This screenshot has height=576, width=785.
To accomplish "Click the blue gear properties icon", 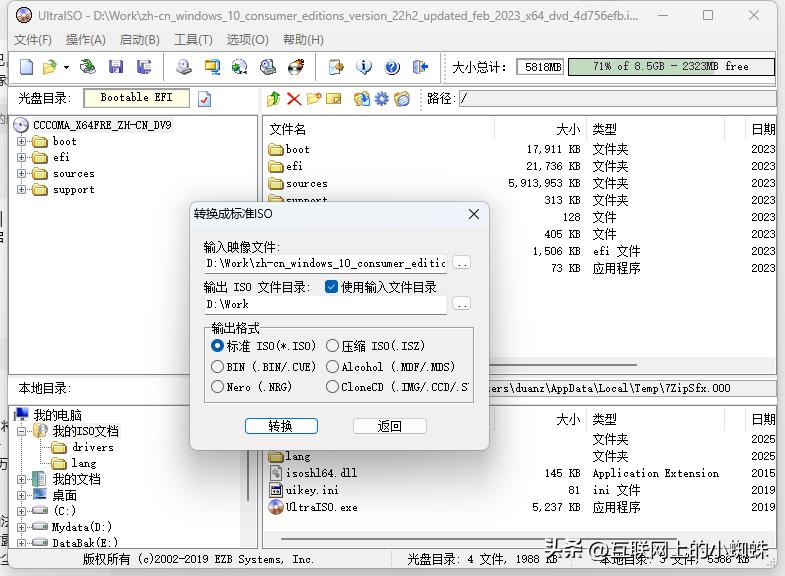I will click(381, 99).
